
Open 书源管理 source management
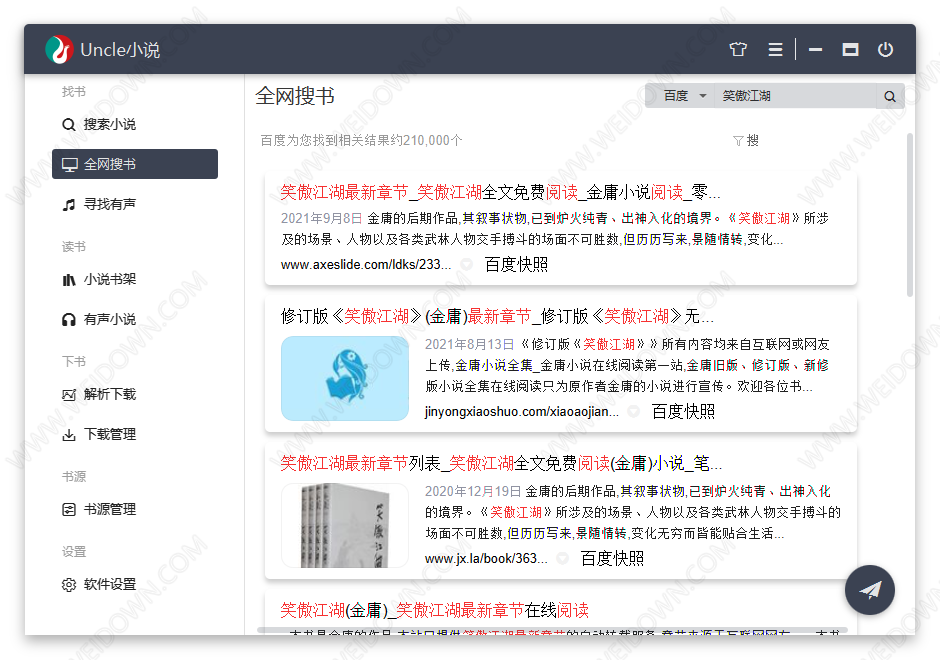coord(135,510)
